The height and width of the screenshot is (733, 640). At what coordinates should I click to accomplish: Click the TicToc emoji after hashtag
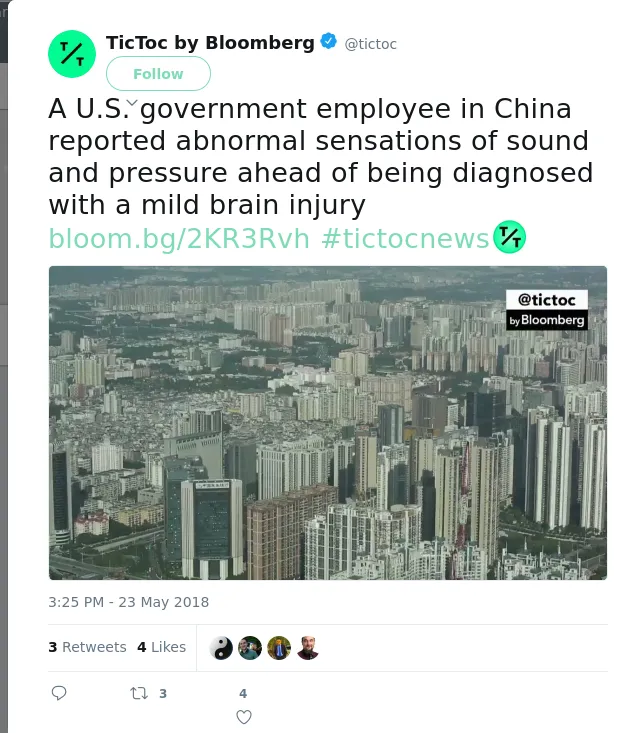tap(510, 237)
